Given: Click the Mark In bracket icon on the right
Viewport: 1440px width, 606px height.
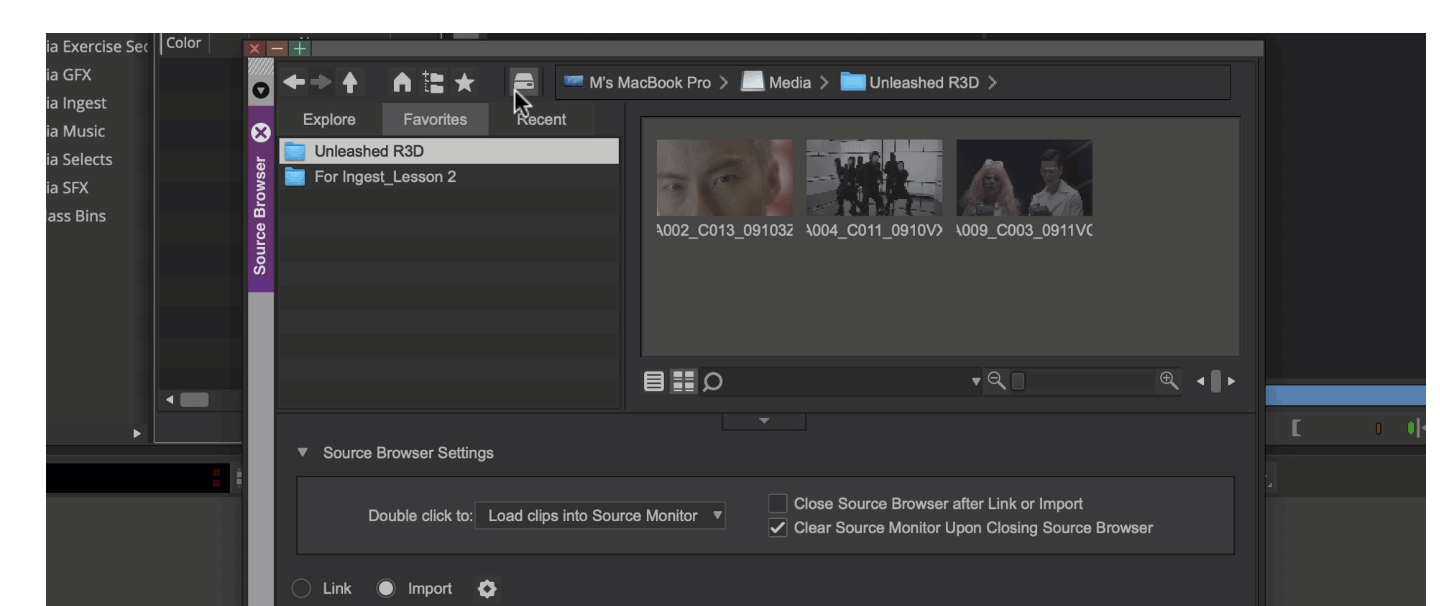Looking at the screenshot, I should click(1297, 429).
